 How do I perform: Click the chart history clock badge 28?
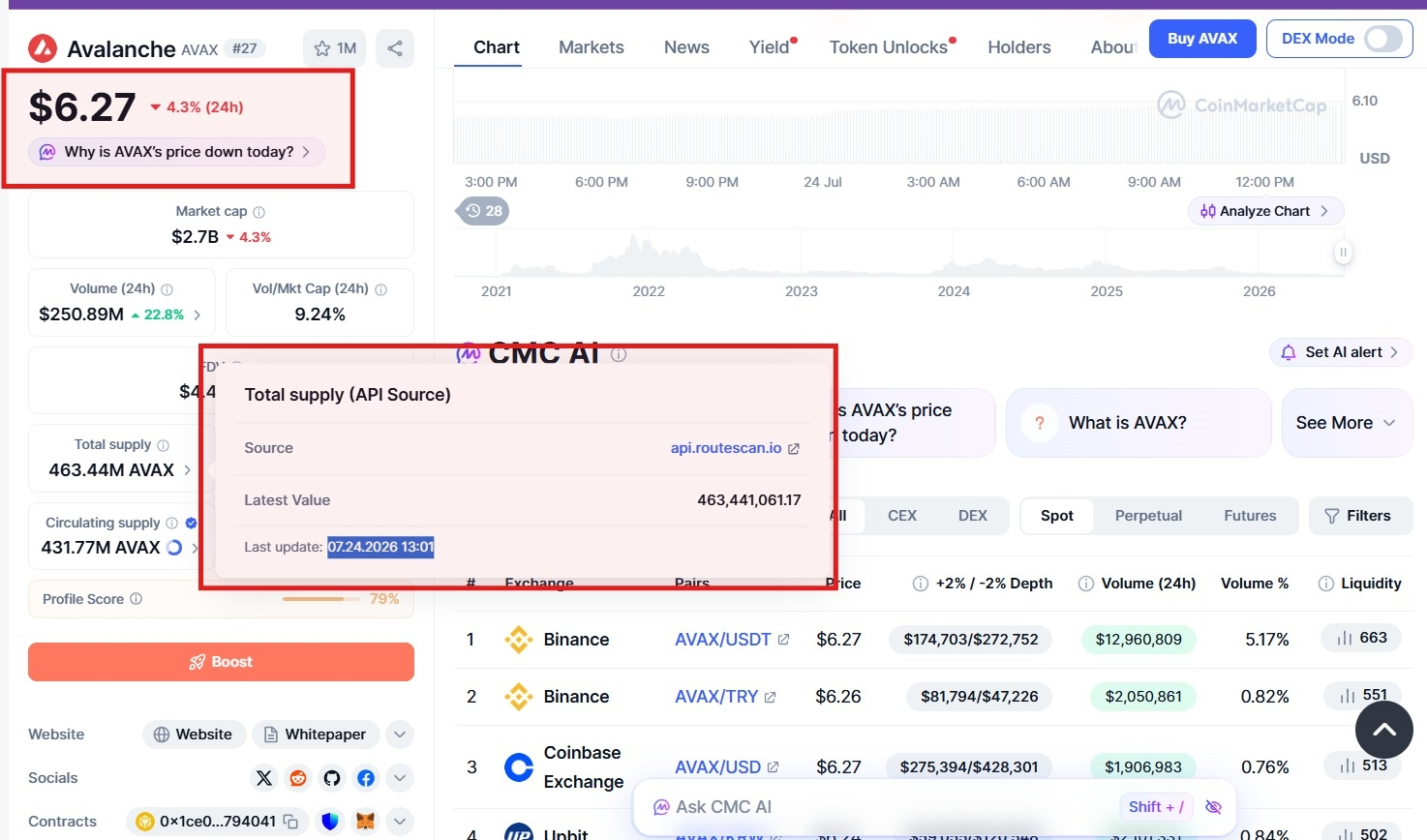(x=483, y=211)
